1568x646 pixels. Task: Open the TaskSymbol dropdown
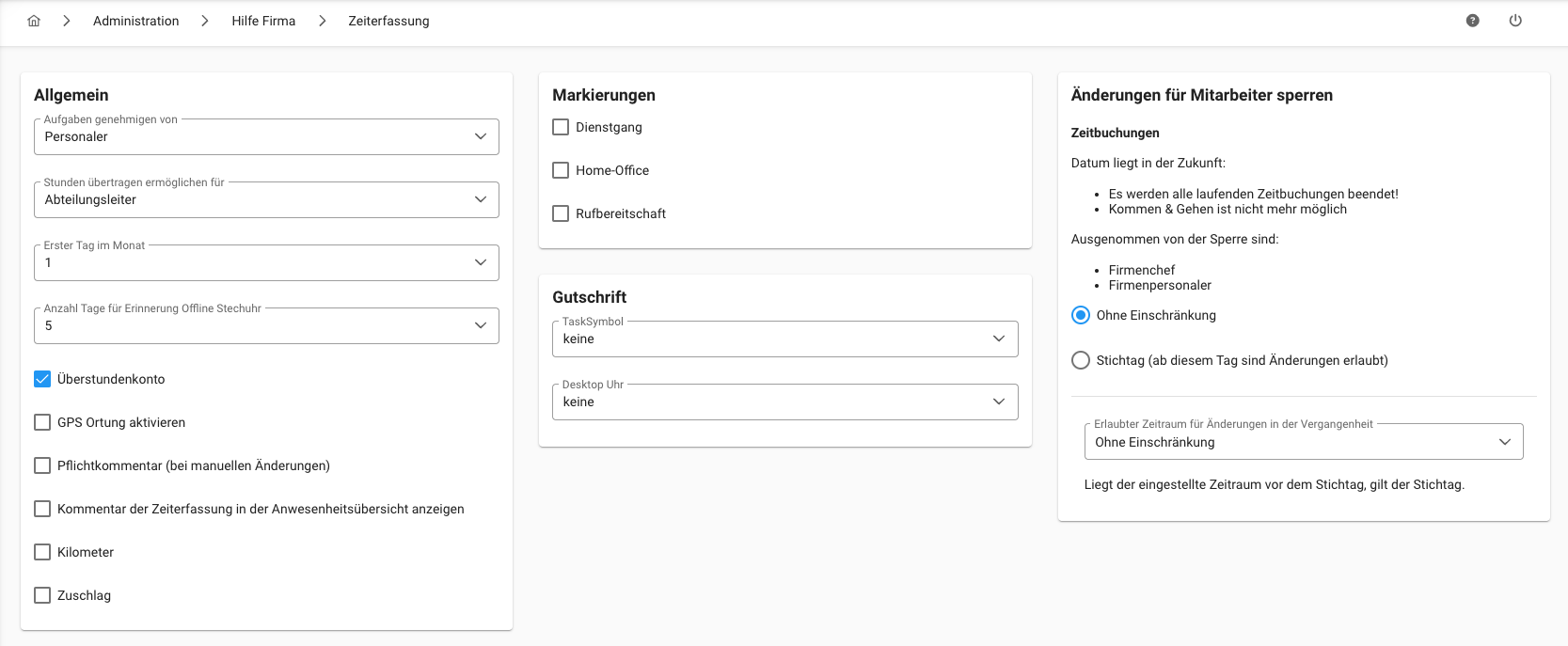(x=784, y=339)
